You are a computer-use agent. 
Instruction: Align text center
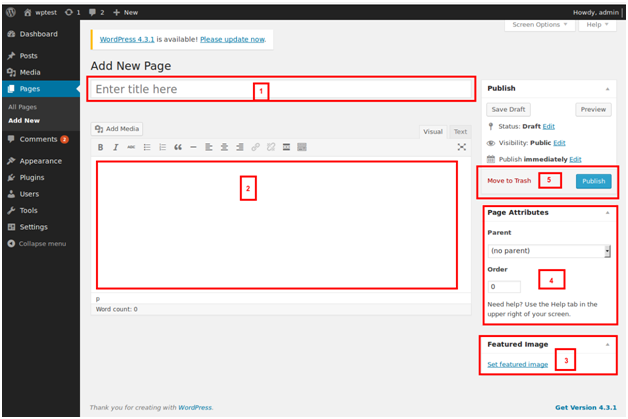pos(224,147)
